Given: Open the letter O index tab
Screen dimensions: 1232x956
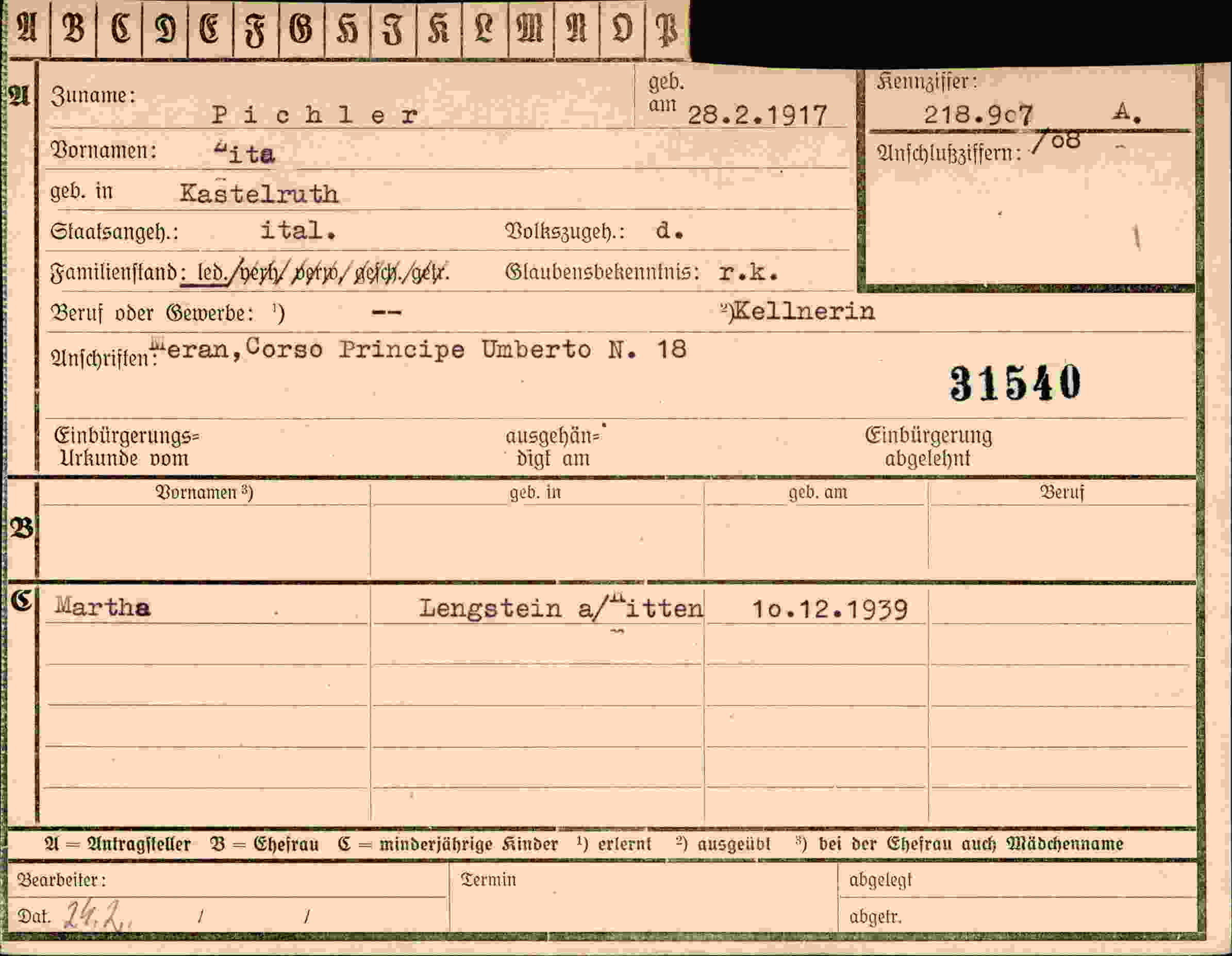Looking at the screenshot, I should click(x=622, y=28).
